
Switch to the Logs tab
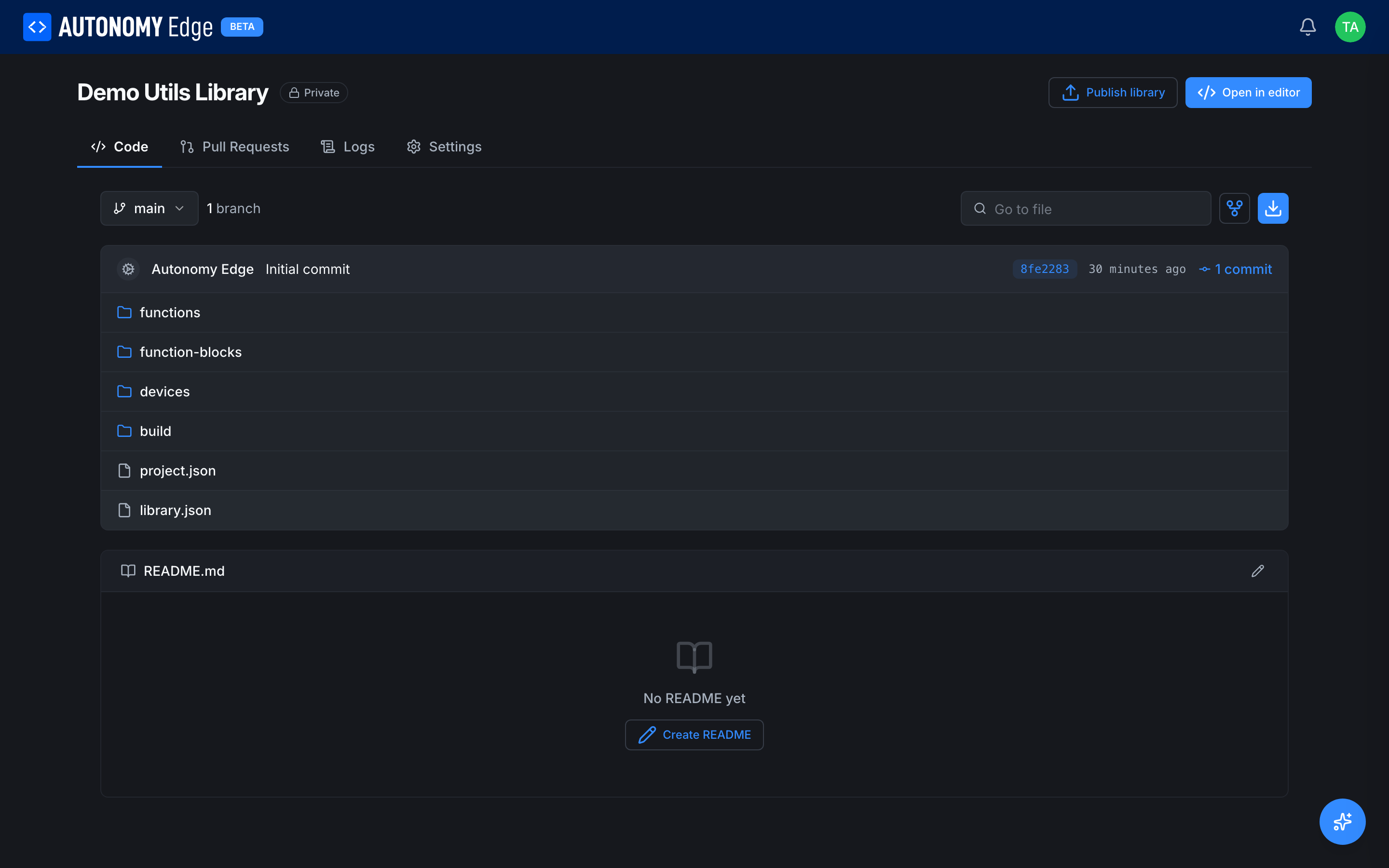347,147
